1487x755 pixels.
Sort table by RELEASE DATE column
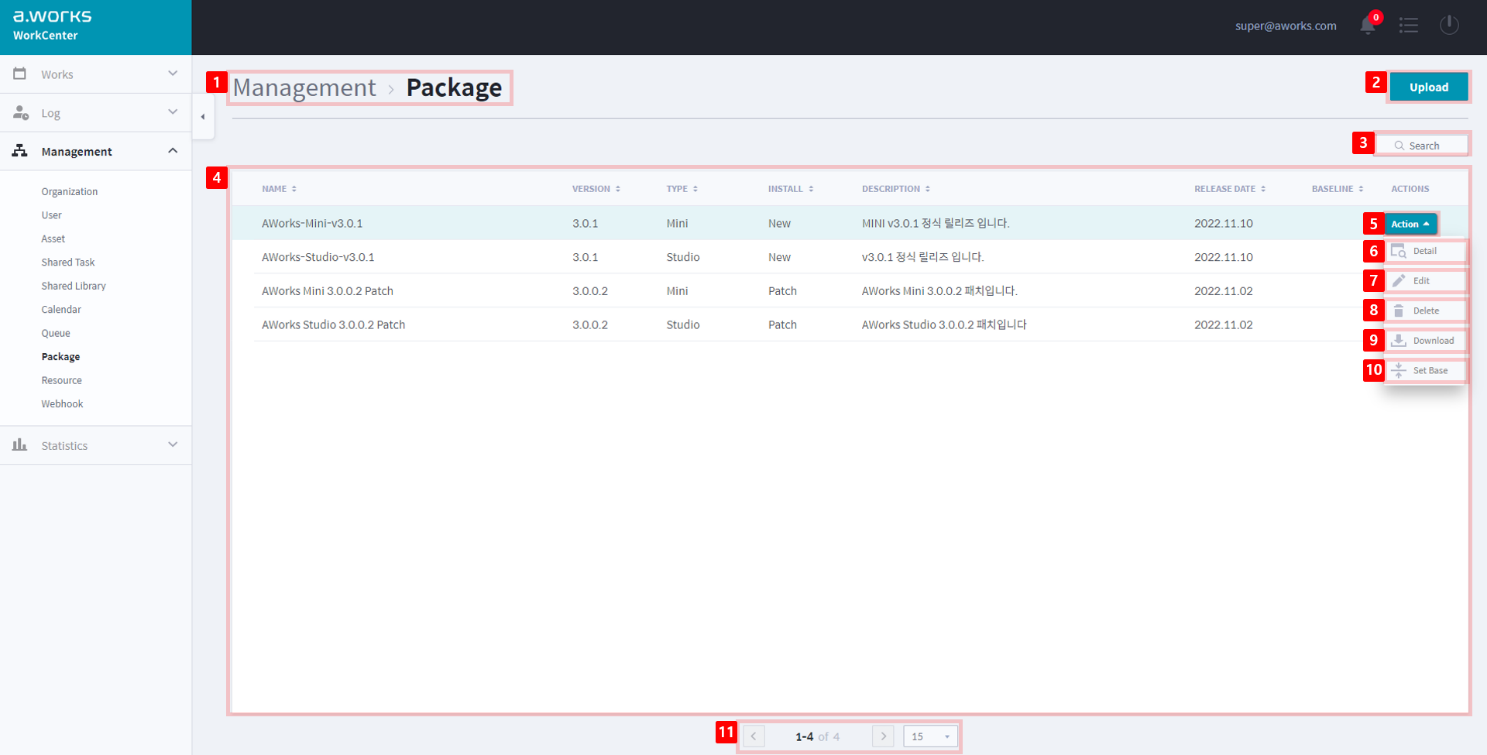[1230, 189]
